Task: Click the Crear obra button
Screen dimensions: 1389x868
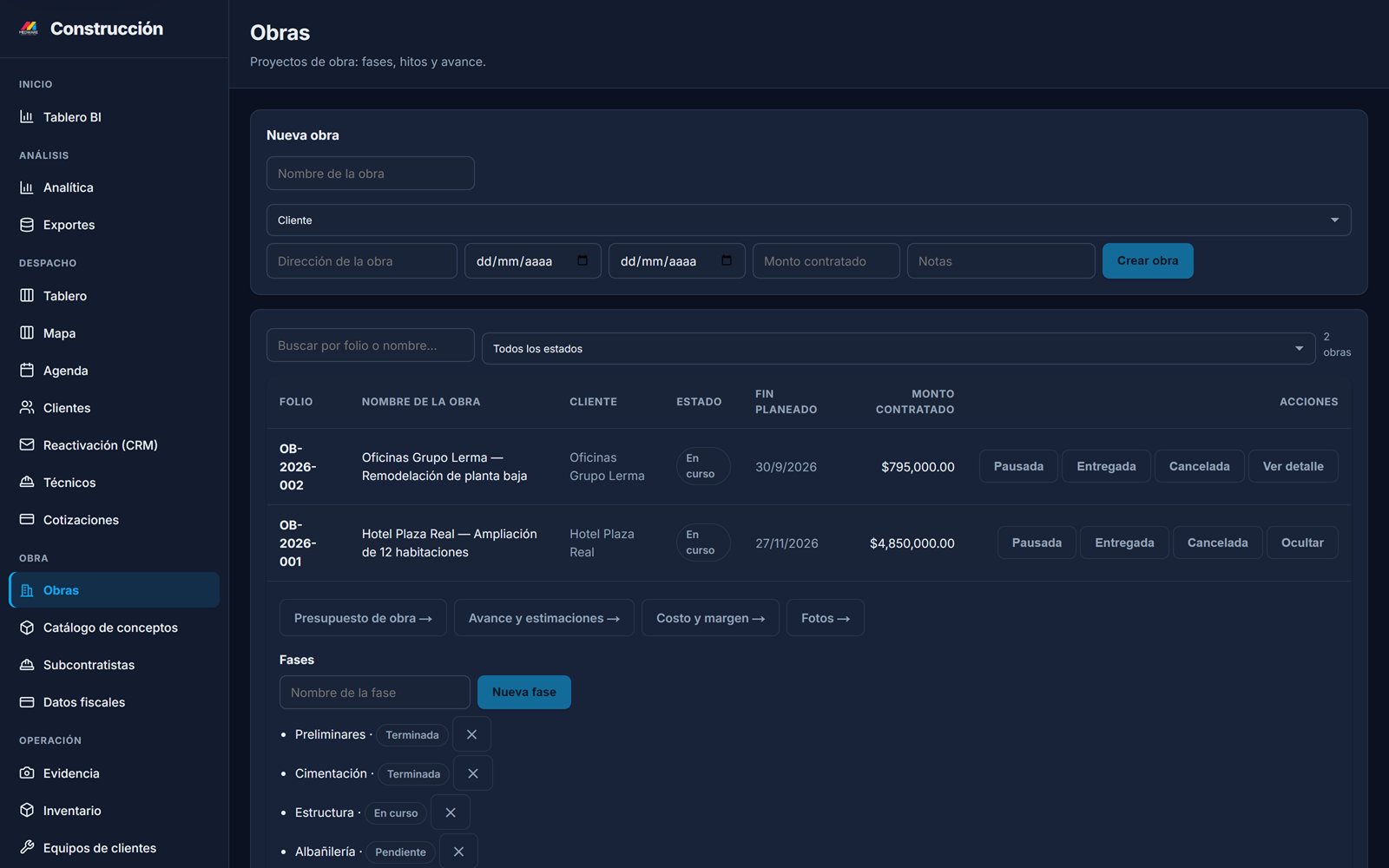Action: click(x=1148, y=260)
